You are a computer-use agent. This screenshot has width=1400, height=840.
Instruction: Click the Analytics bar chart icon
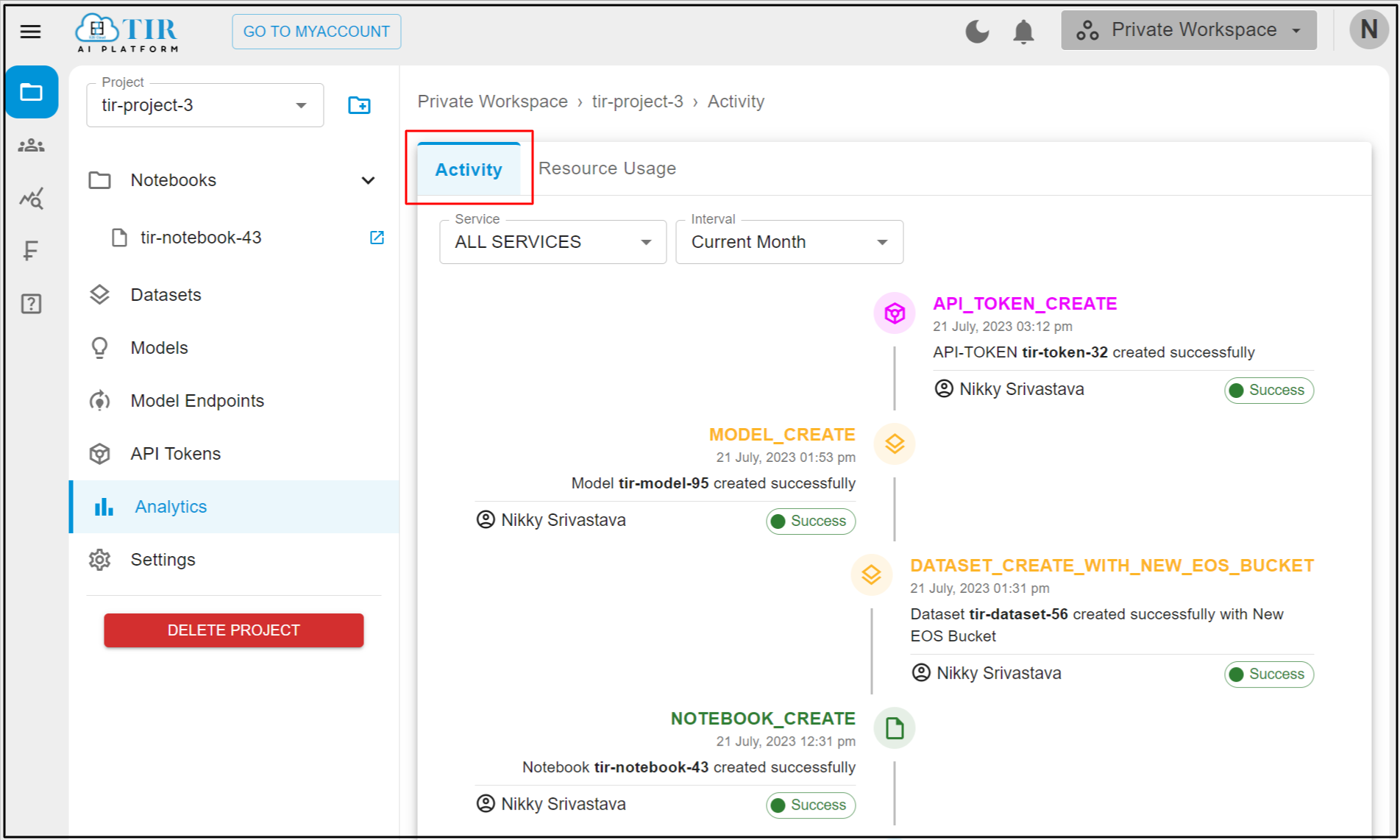pyautogui.click(x=104, y=507)
